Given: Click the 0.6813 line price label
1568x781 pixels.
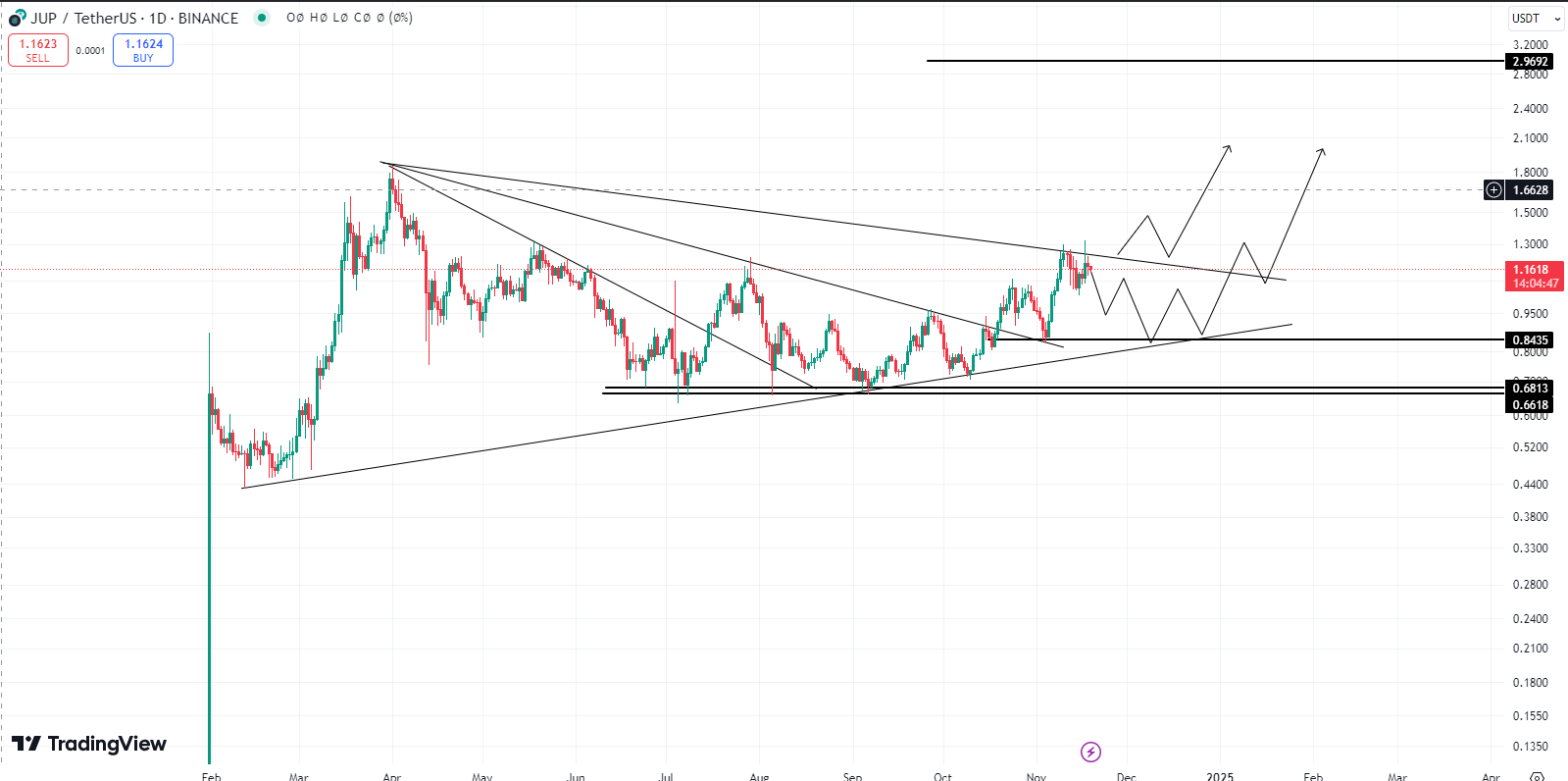Looking at the screenshot, I should point(1530,389).
